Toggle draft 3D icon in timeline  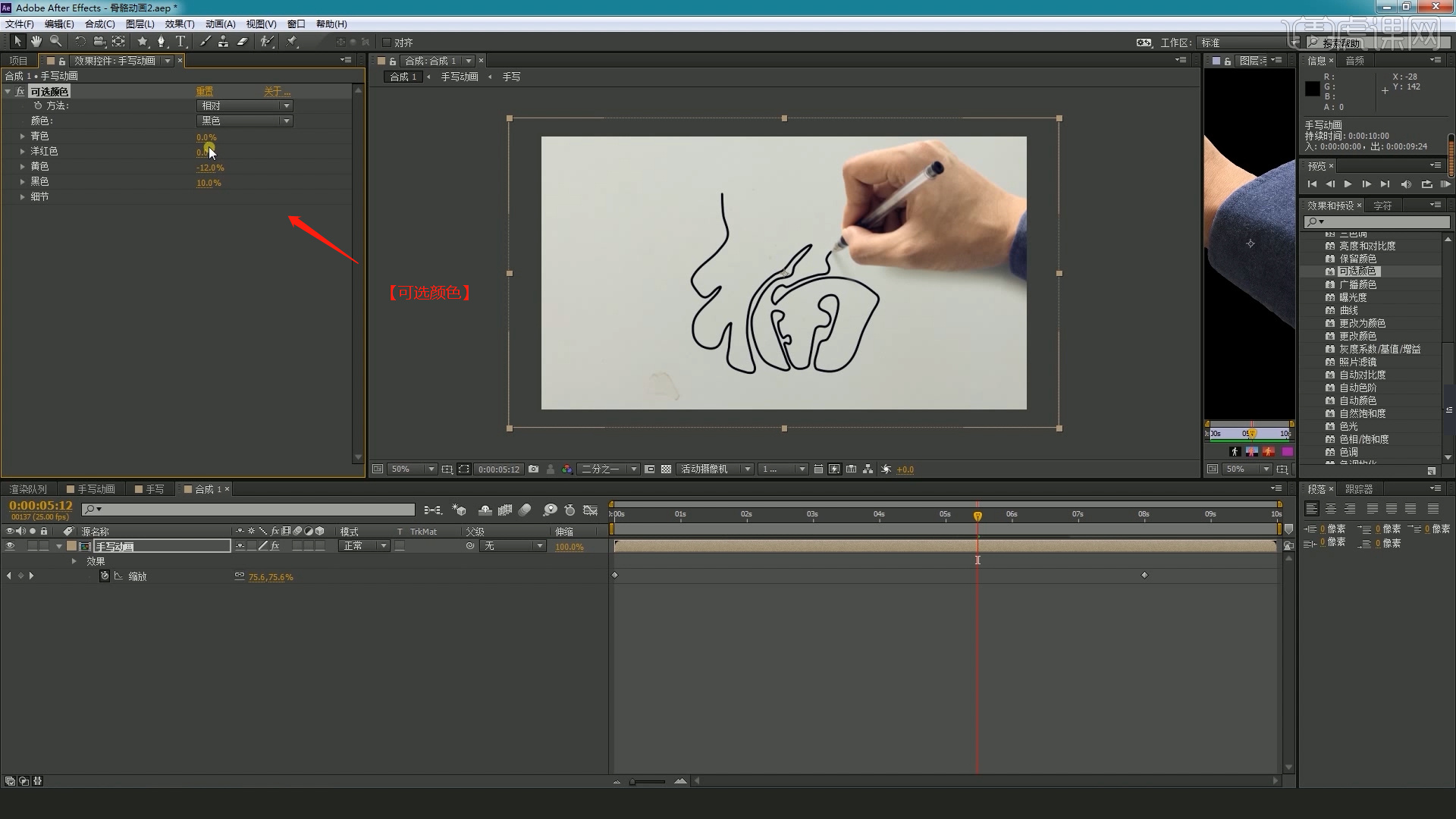tap(459, 510)
